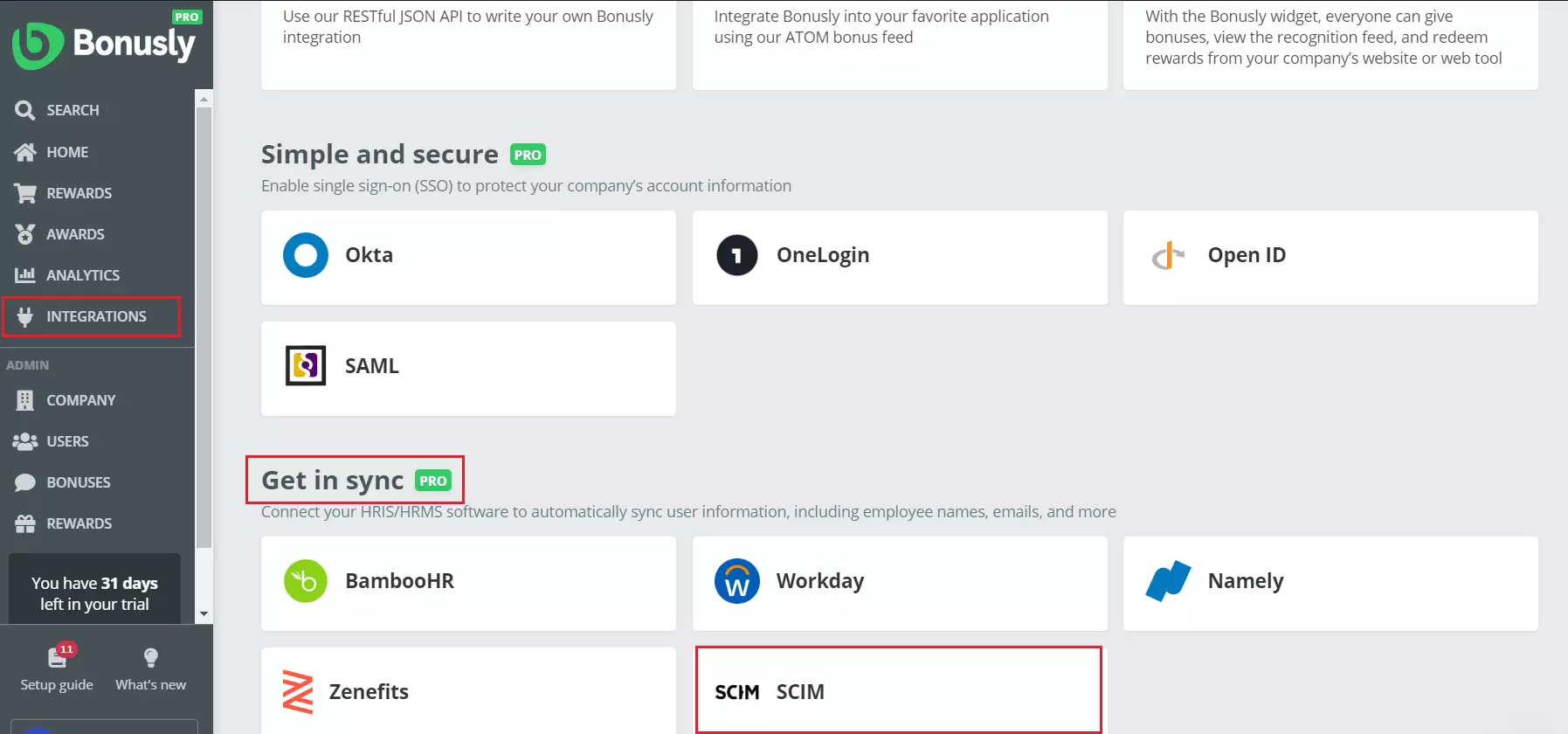Open the SCIM integration card
Viewport: 1568px width, 734px height.
click(899, 690)
